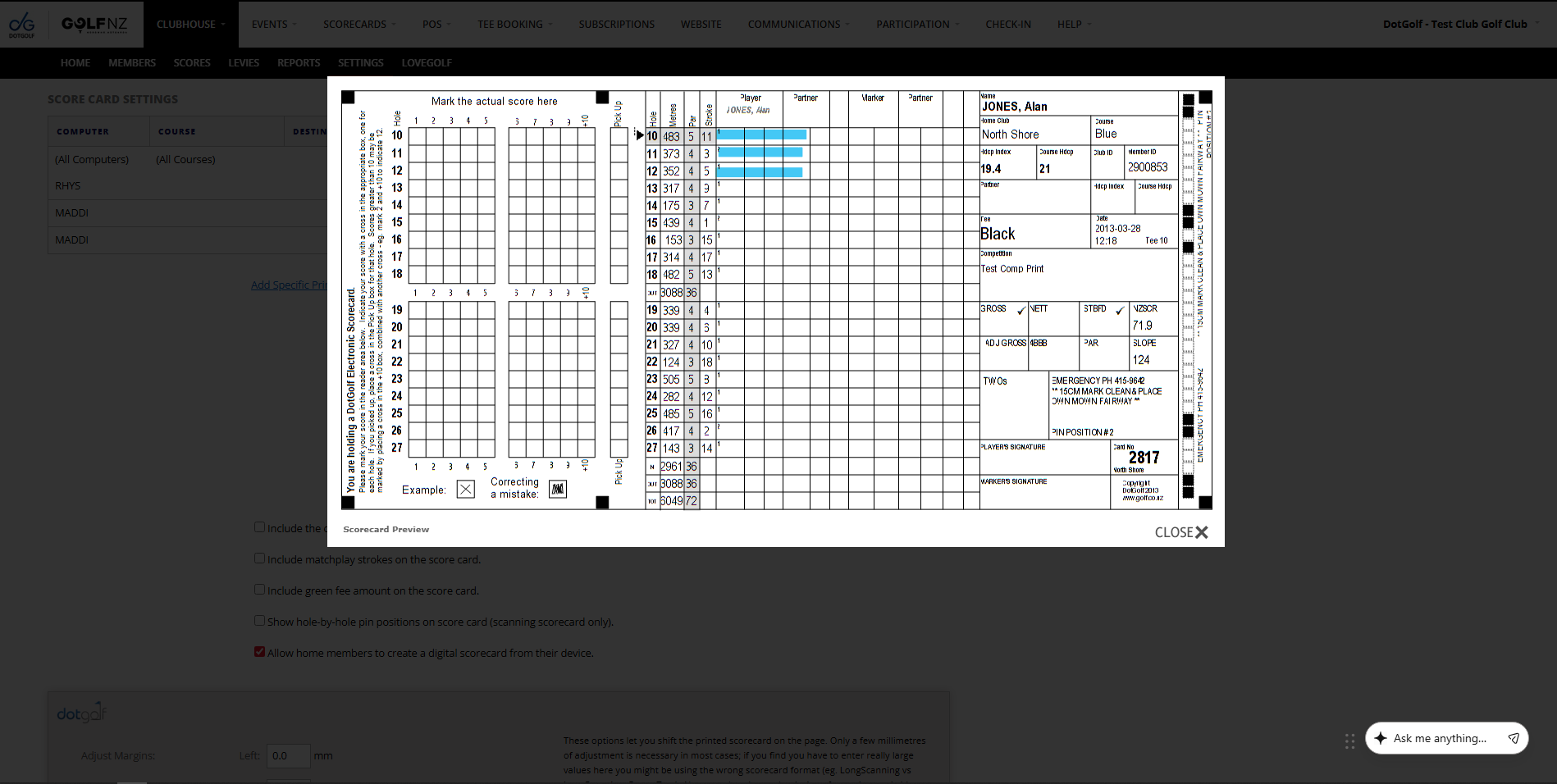Click the X icon to close the preview
The height and width of the screenshot is (784, 1557).
(1202, 532)
